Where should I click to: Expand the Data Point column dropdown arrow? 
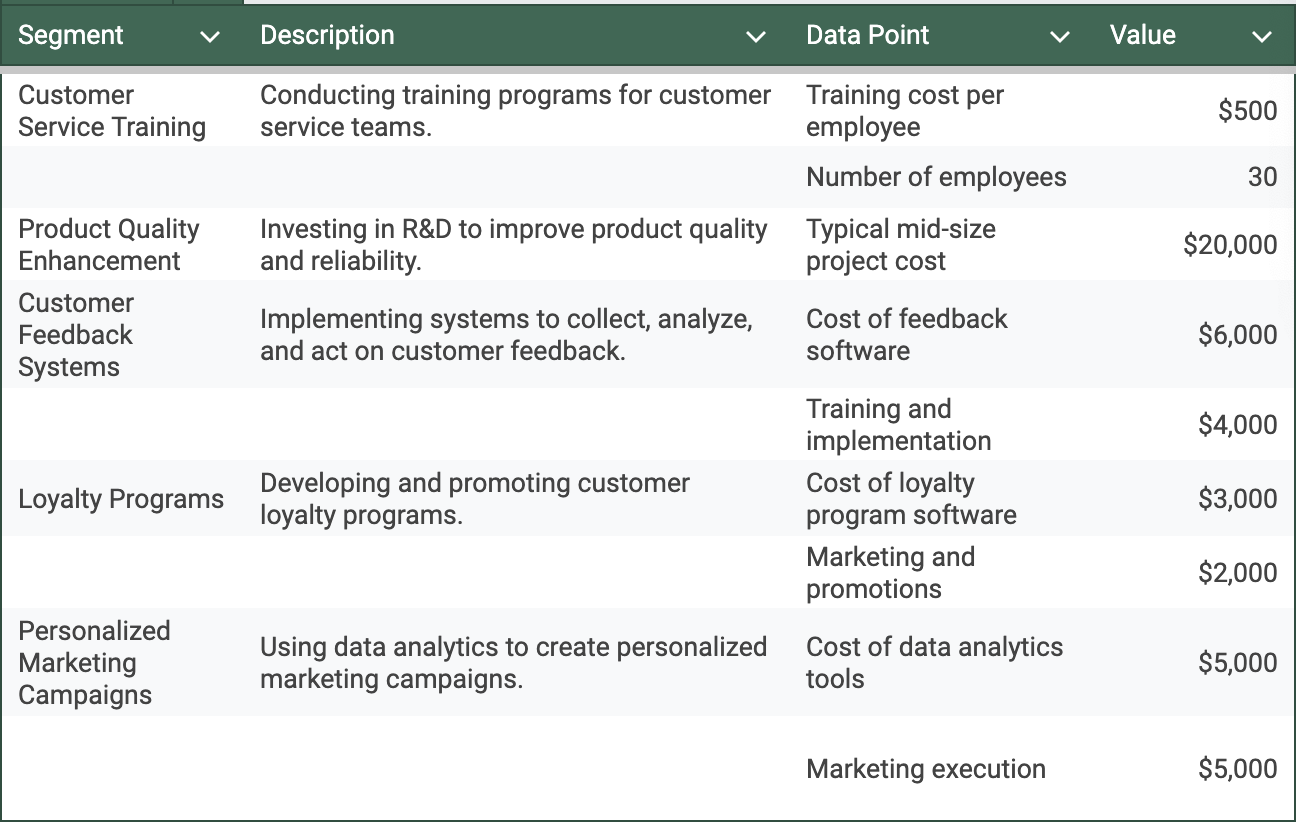coord(1059,37)
